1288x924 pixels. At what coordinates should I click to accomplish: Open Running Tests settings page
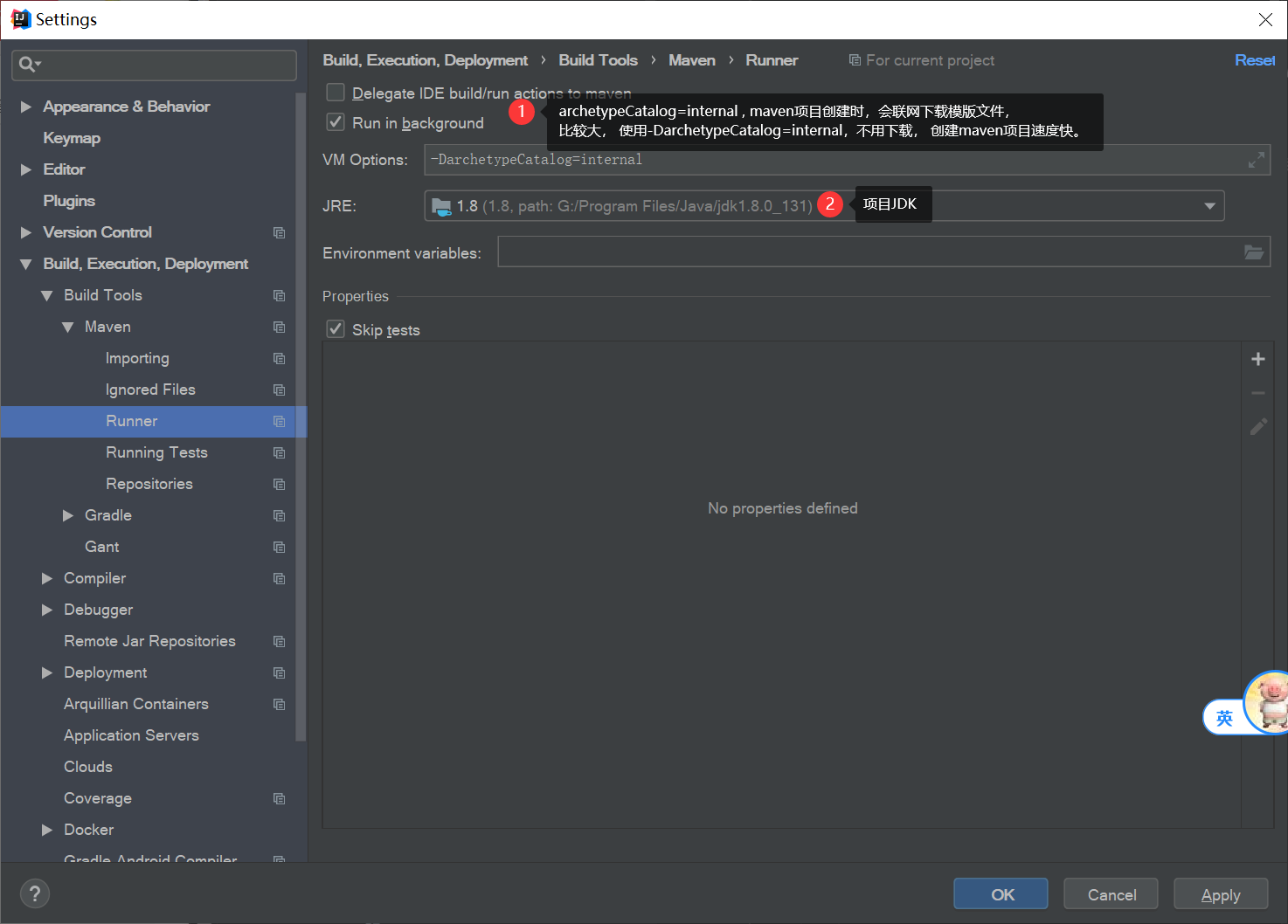pyautogui.click(x=156, y=452)
